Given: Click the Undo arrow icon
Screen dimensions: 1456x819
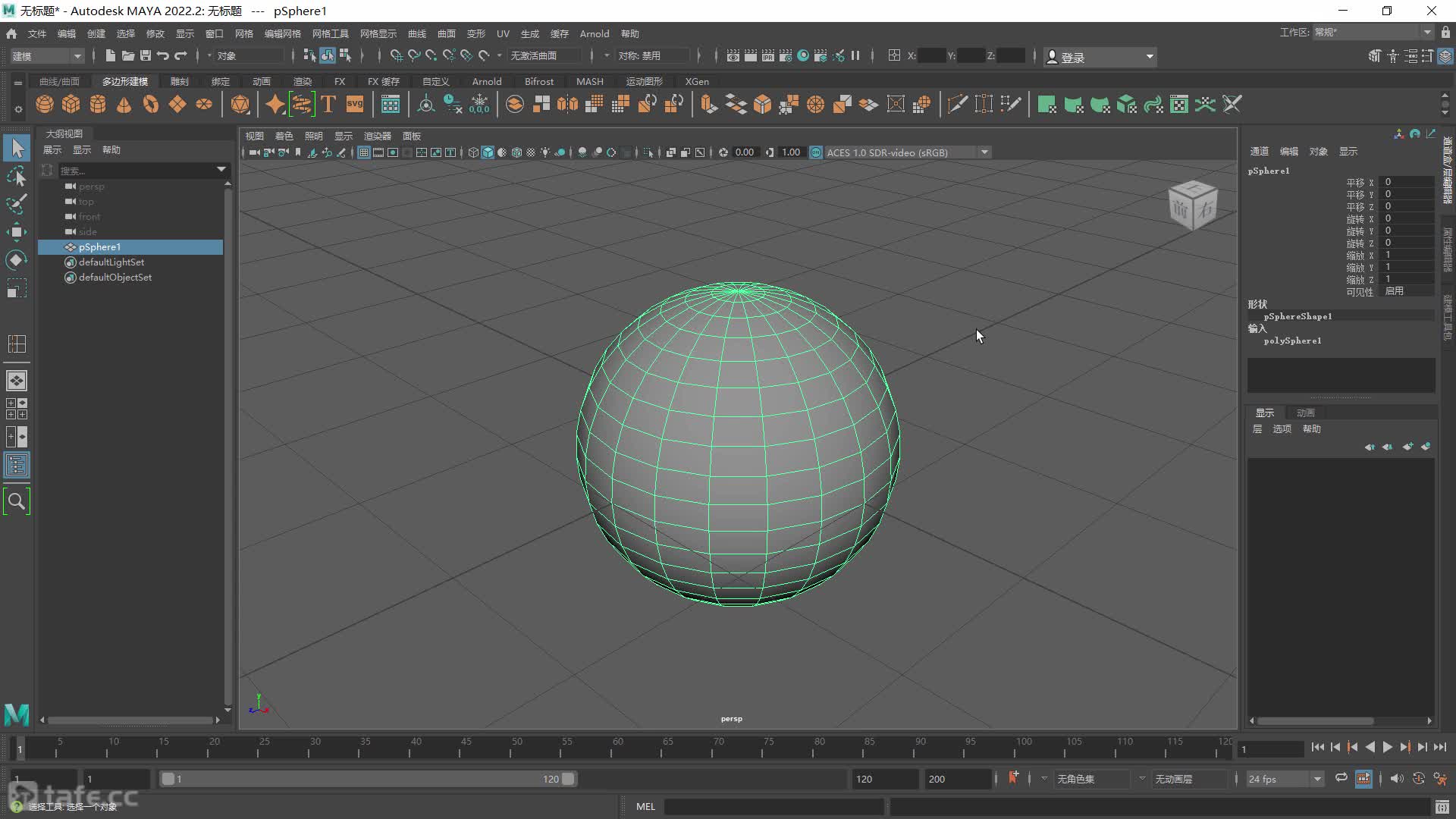Looking at the screenshot, I should tap(162, 55).
